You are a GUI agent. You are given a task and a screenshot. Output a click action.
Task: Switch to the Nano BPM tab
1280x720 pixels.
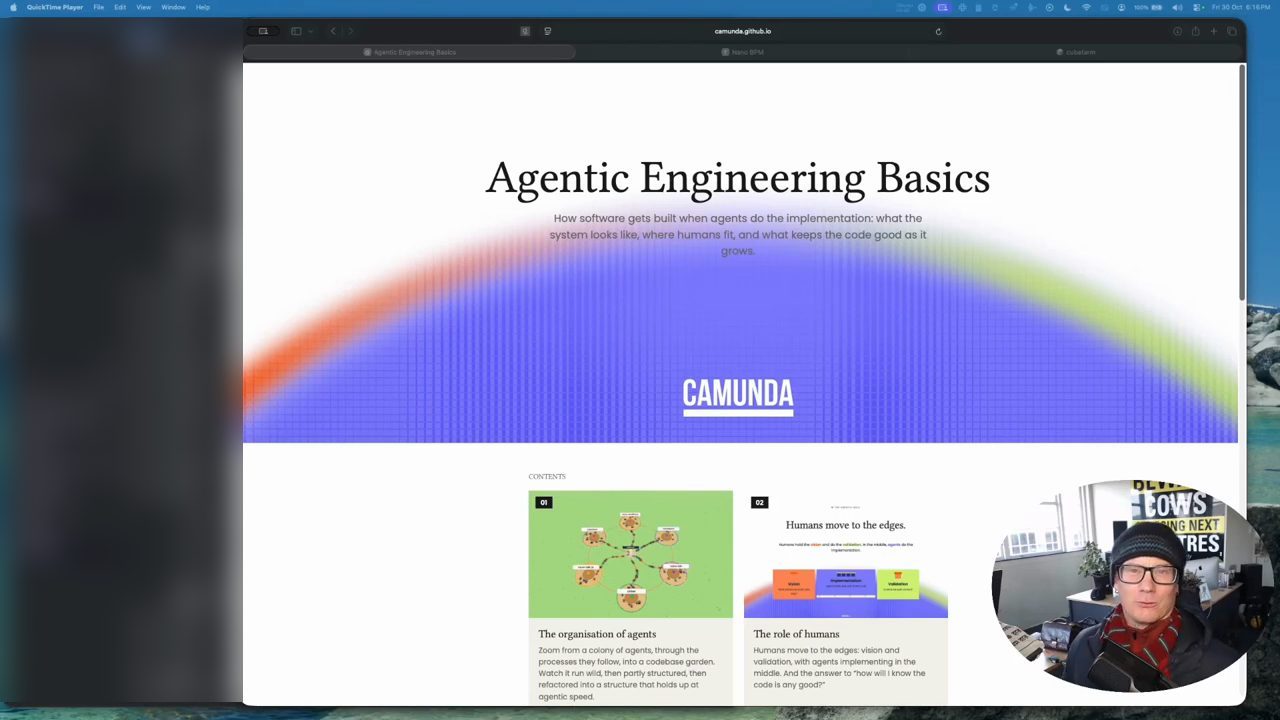(x=742, y=52)
